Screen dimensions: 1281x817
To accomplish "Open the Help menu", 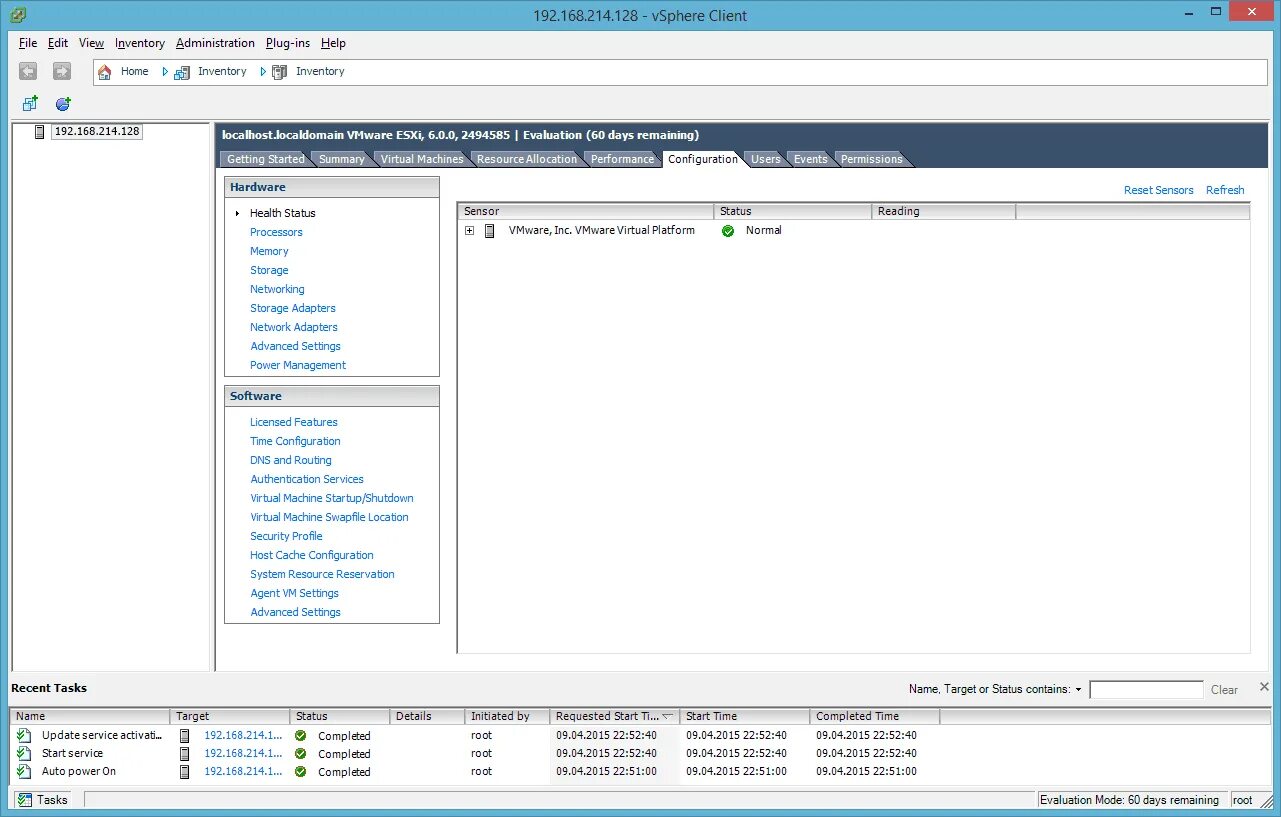I will click(333, 43).
